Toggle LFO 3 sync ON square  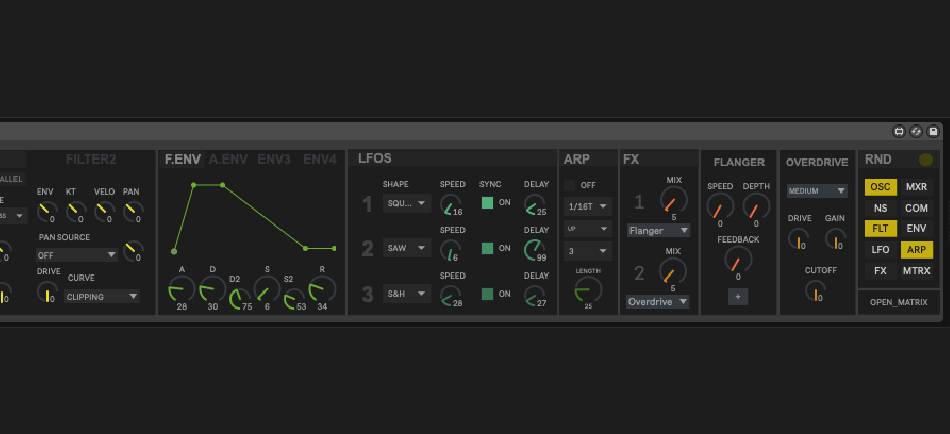tap(487, 294)
